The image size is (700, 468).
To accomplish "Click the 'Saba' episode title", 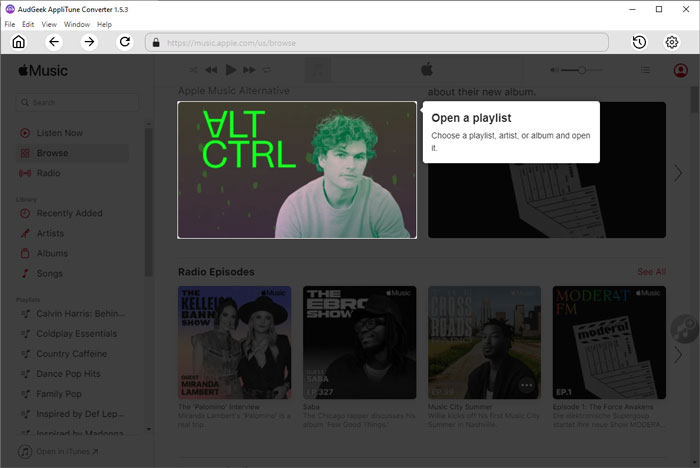I will click(311, 407).
